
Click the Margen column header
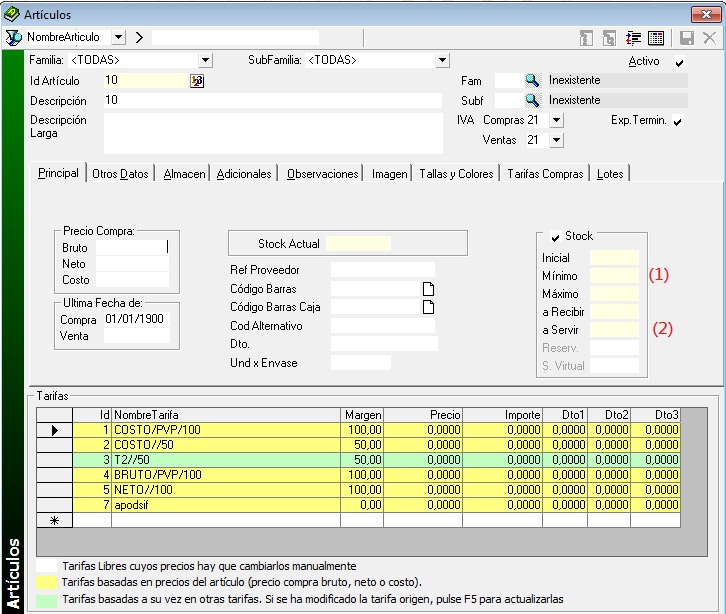pos(362,415)
